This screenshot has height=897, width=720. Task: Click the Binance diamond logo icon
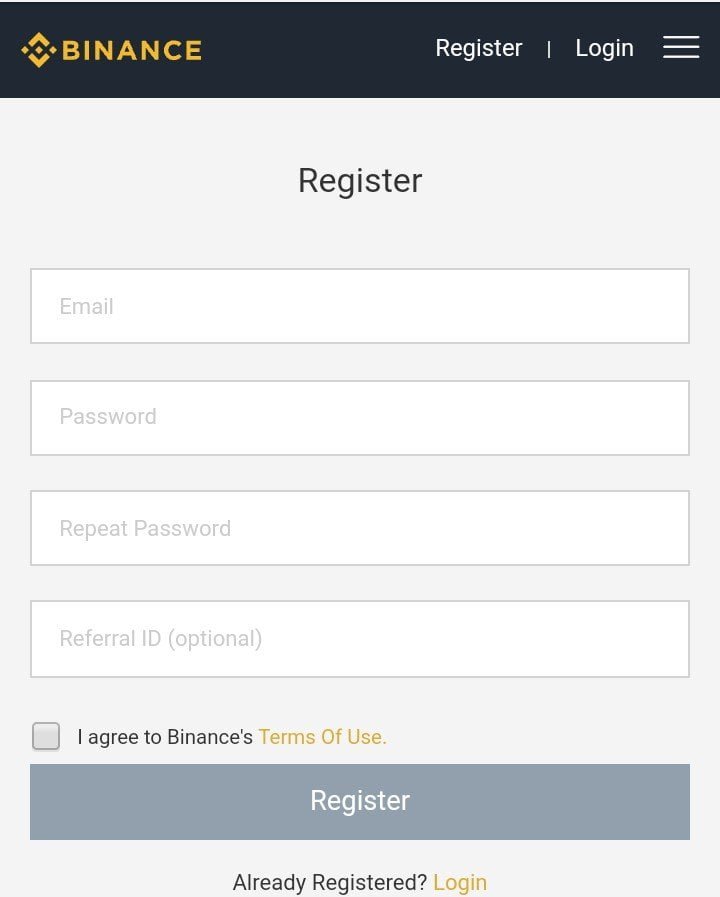38,49
